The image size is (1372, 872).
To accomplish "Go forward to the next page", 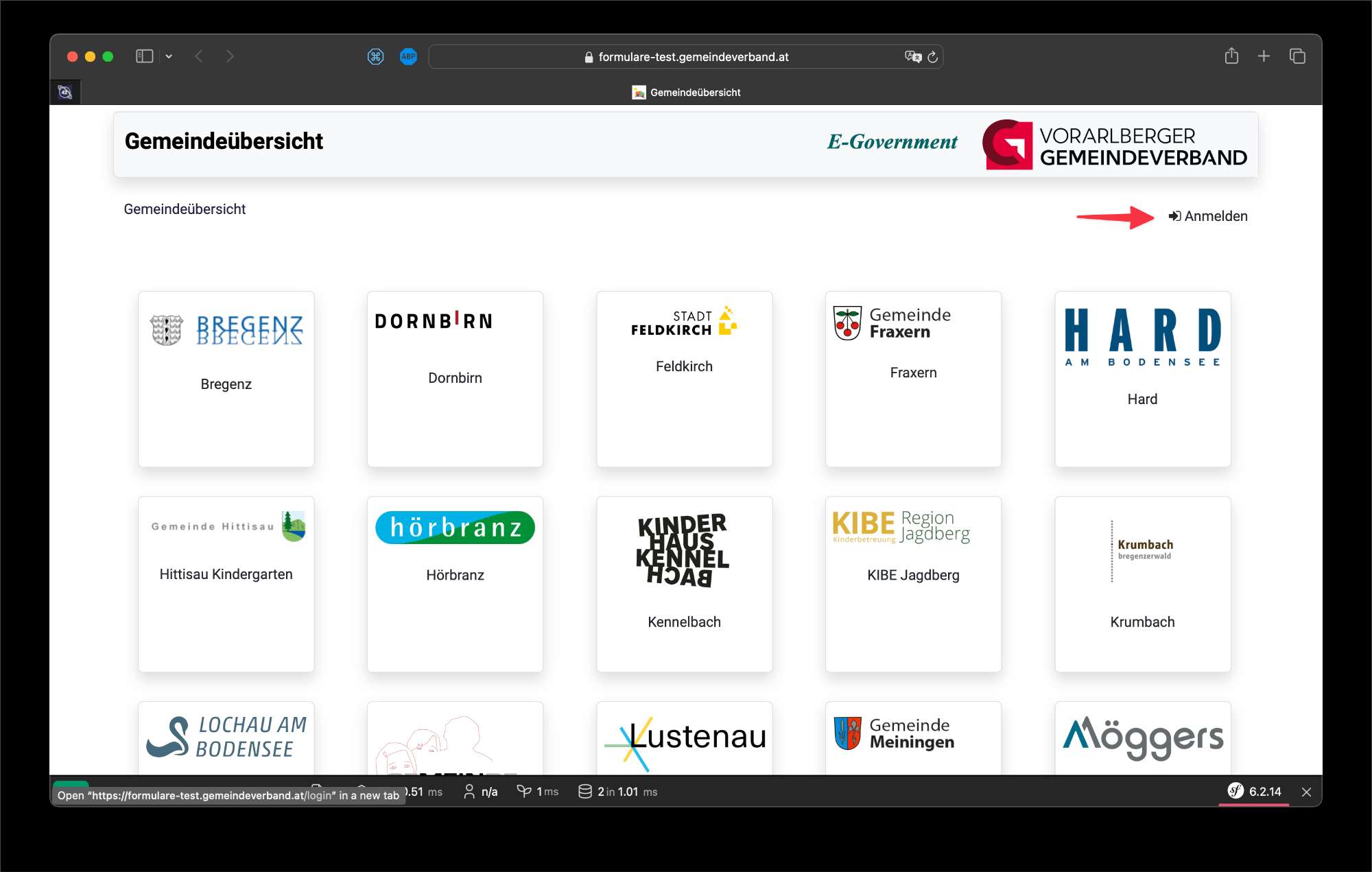I will click(230, 56).
